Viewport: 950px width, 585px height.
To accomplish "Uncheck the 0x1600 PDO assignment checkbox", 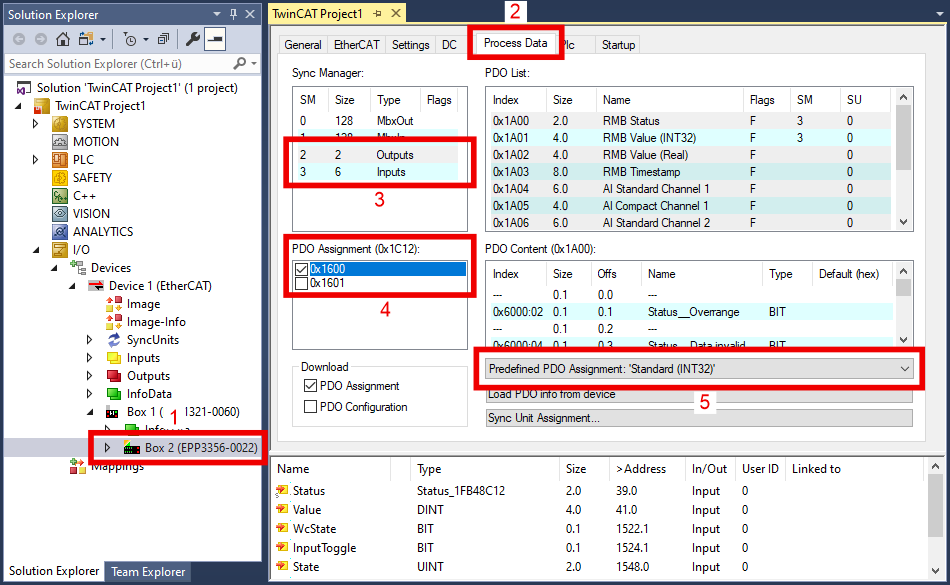I will [301, 269].
